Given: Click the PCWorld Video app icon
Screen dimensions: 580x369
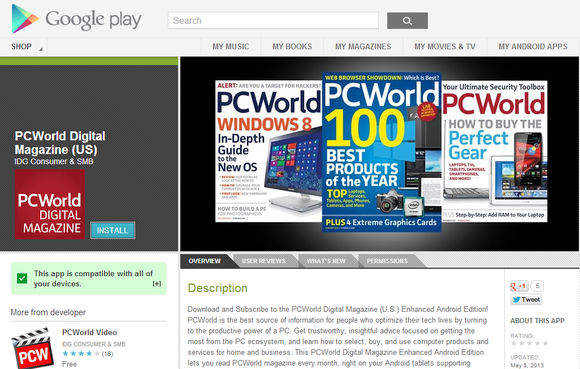Looking at the screenshot, I should (33, 348).
